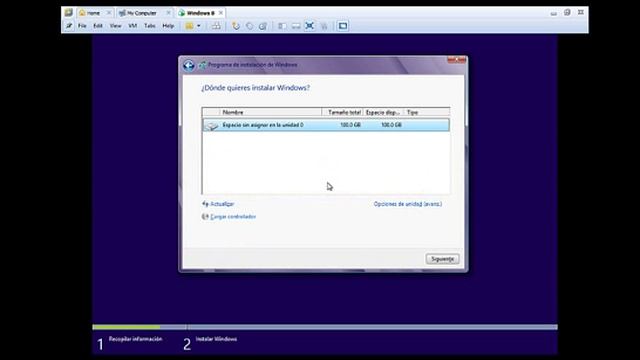Click the Actualizar link
Viewport: 640px width, 360px height.
222,204
